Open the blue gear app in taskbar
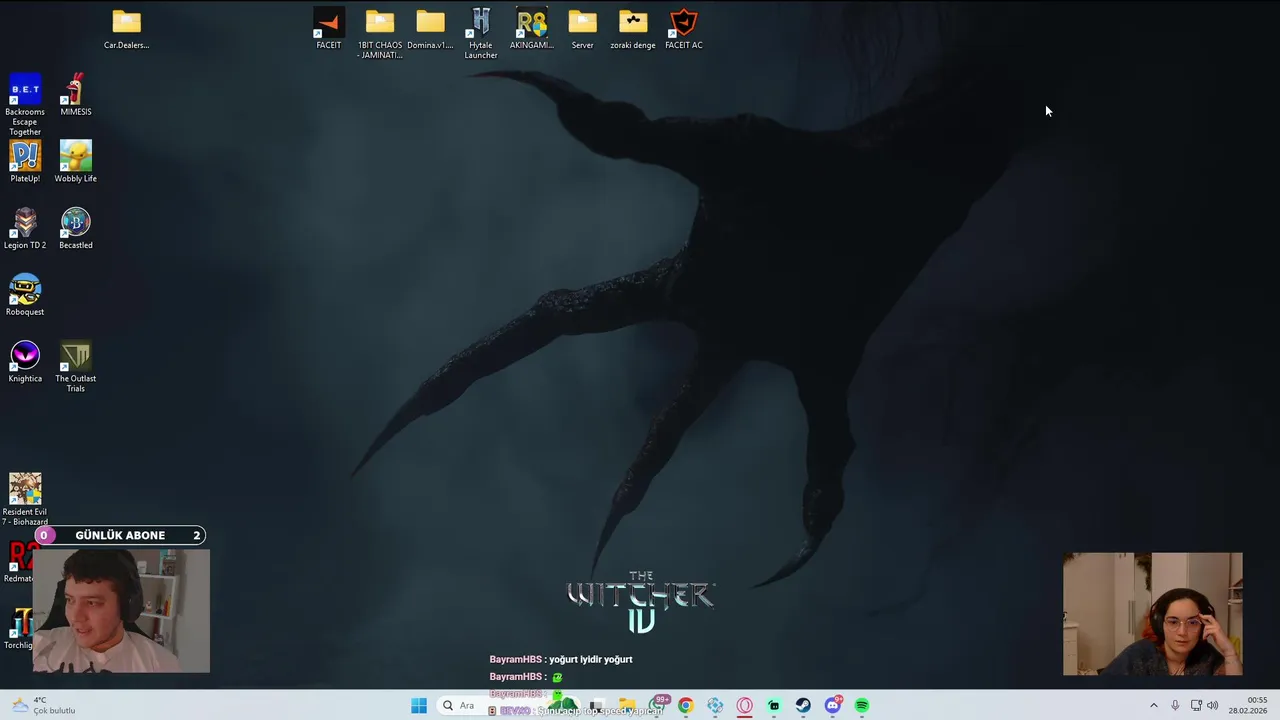This screenshot has width=1280, height=720. (x=715, y=706)
